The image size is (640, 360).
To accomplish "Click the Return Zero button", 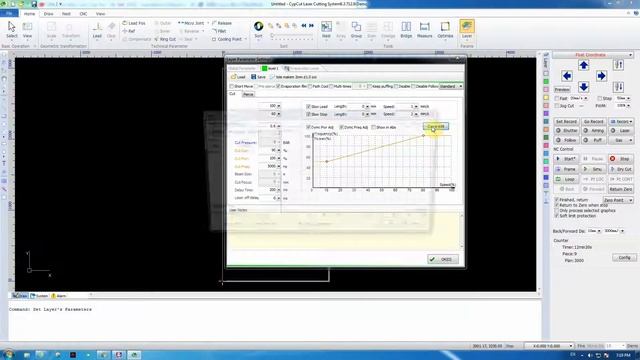I will [x=620, y=189].
